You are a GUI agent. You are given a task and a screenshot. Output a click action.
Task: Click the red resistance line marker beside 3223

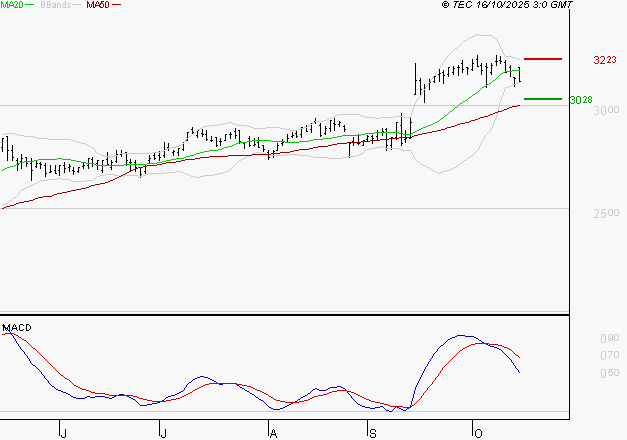tap(543, 59)
